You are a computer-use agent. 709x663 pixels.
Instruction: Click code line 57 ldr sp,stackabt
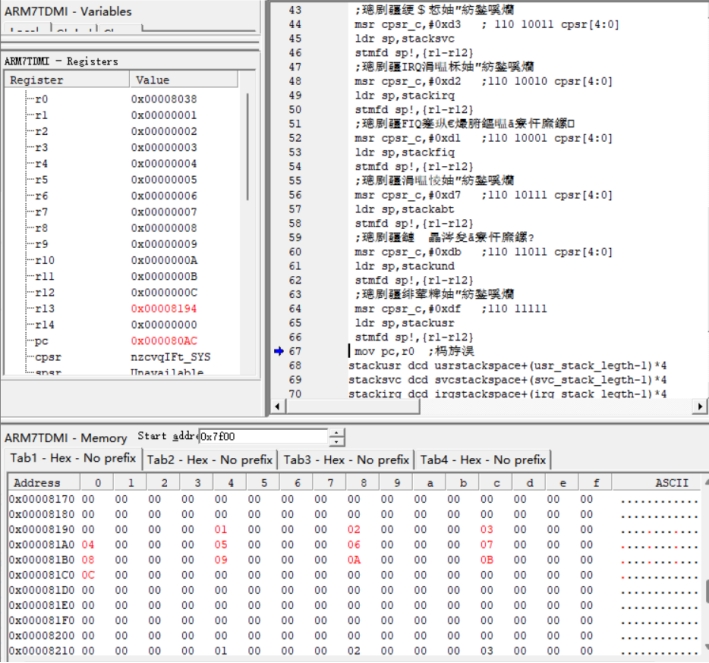[405, 209]
